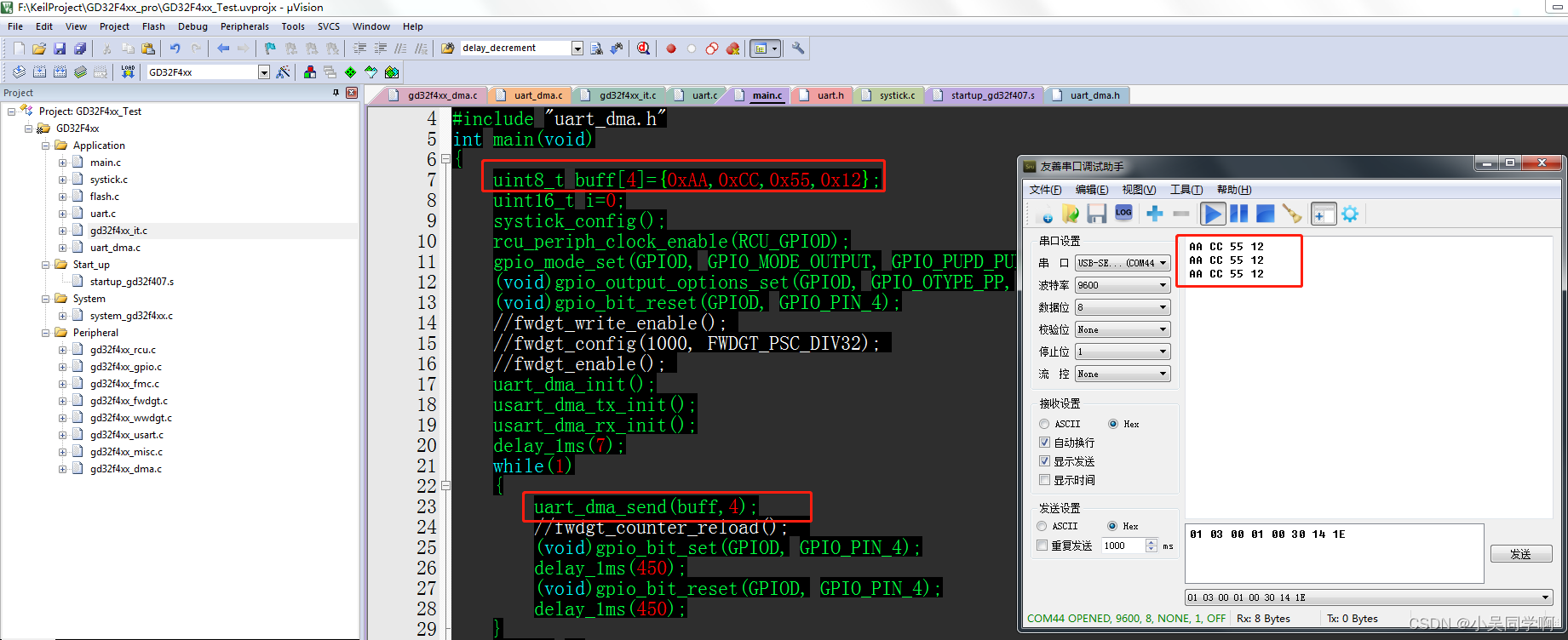Open the 数据位 dropdown

coord(1123,307)
